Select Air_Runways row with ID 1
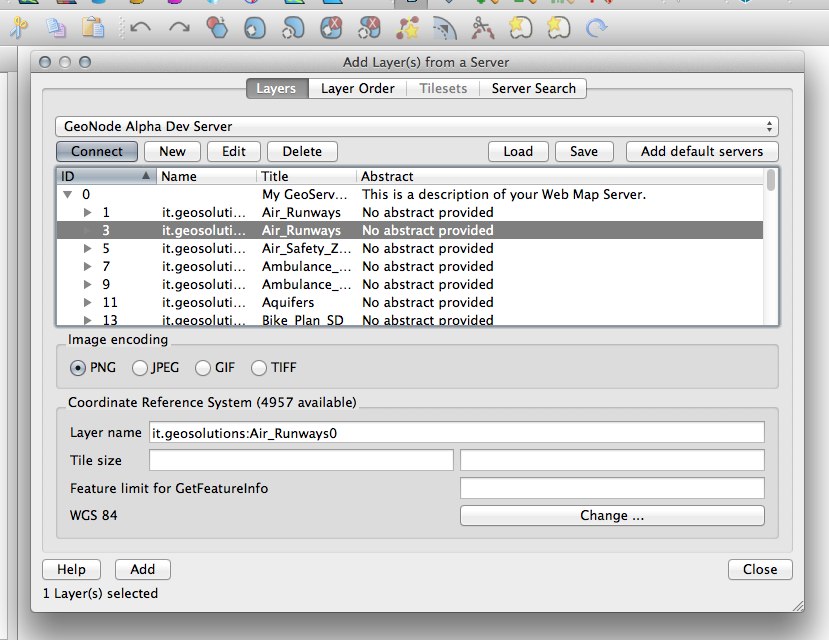This screenshot has width=829, height=640. (x=410, y=212)
